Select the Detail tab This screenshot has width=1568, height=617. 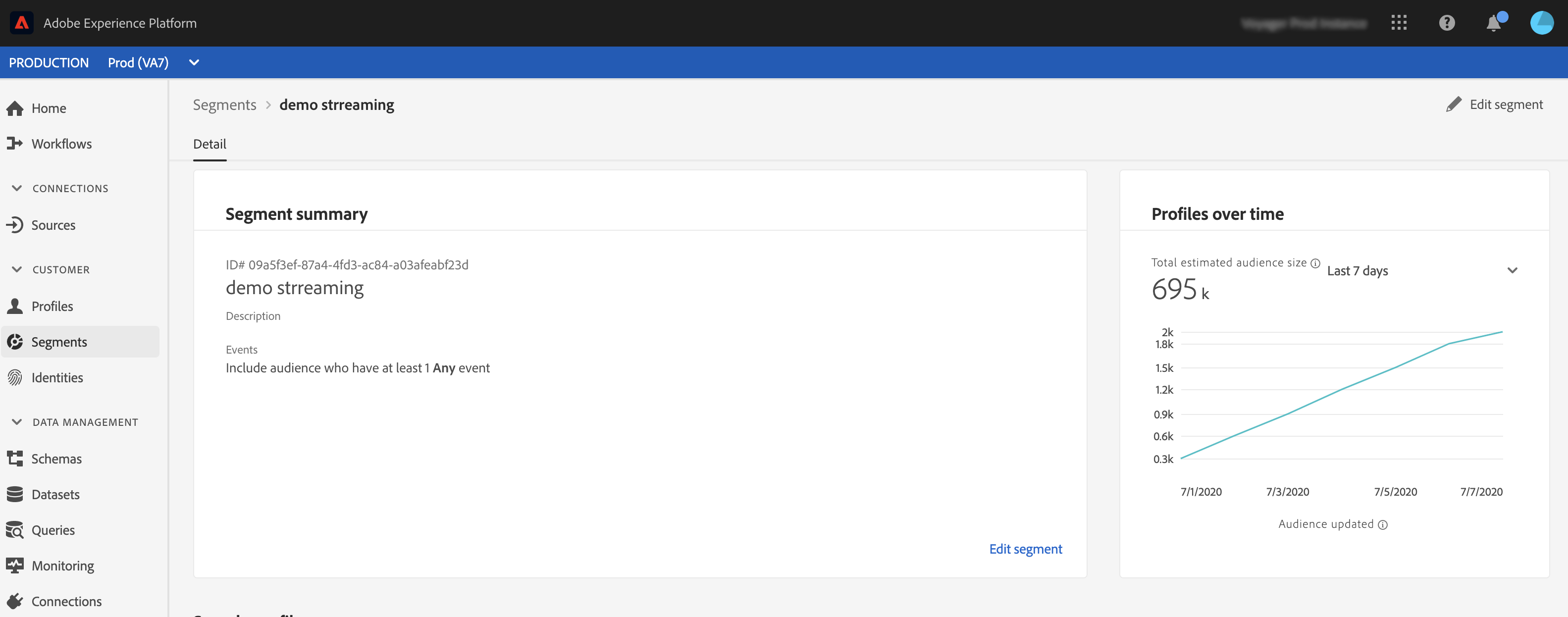tap(209, 144)
